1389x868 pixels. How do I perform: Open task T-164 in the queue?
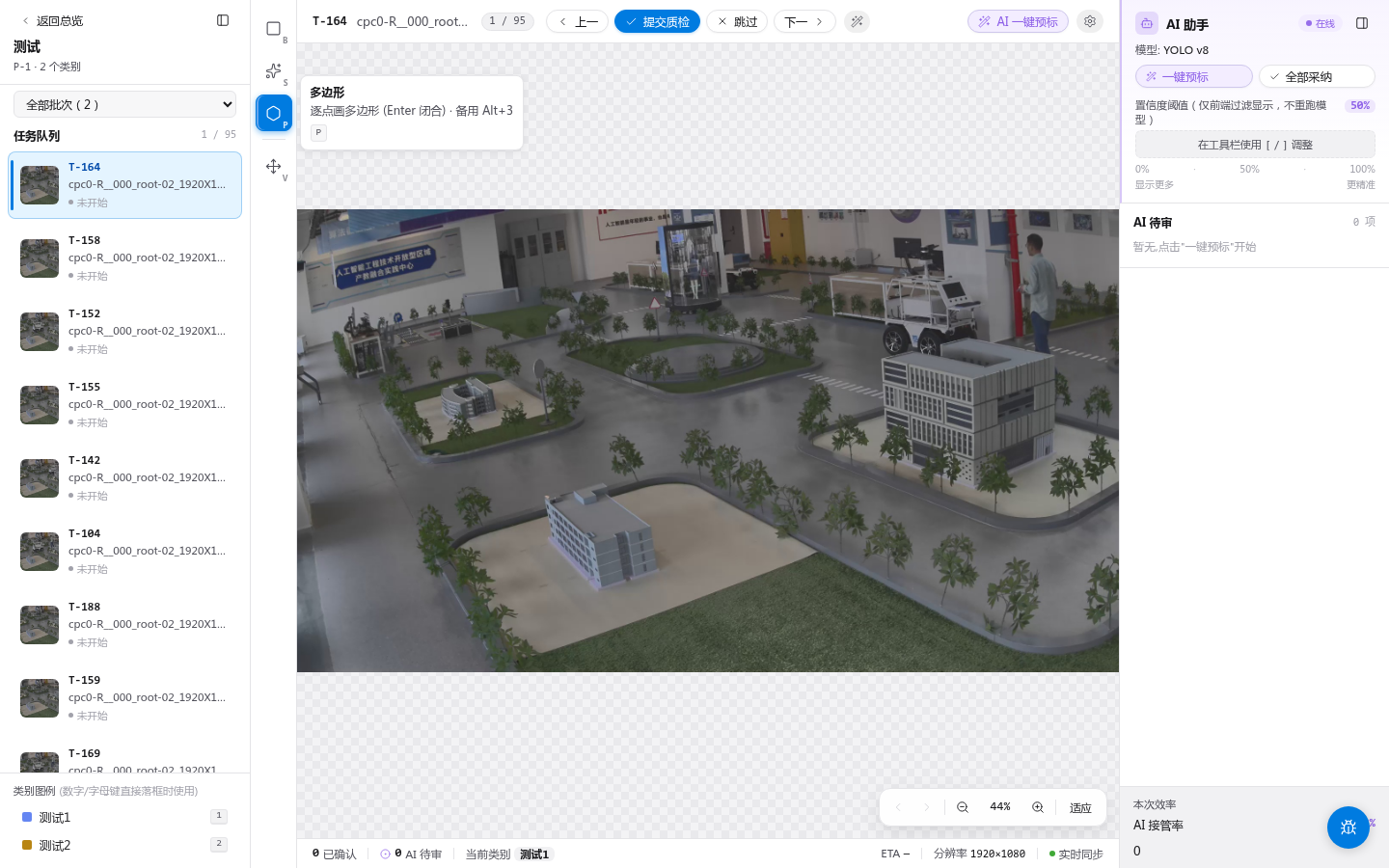coord(125,185)
